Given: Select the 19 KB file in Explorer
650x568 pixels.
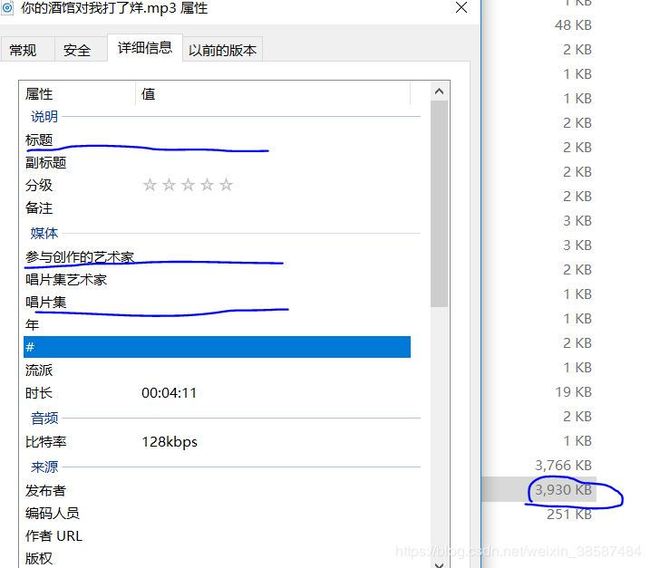Looking at the screenshot, I should pyautogui.click(x=573, y=392).
